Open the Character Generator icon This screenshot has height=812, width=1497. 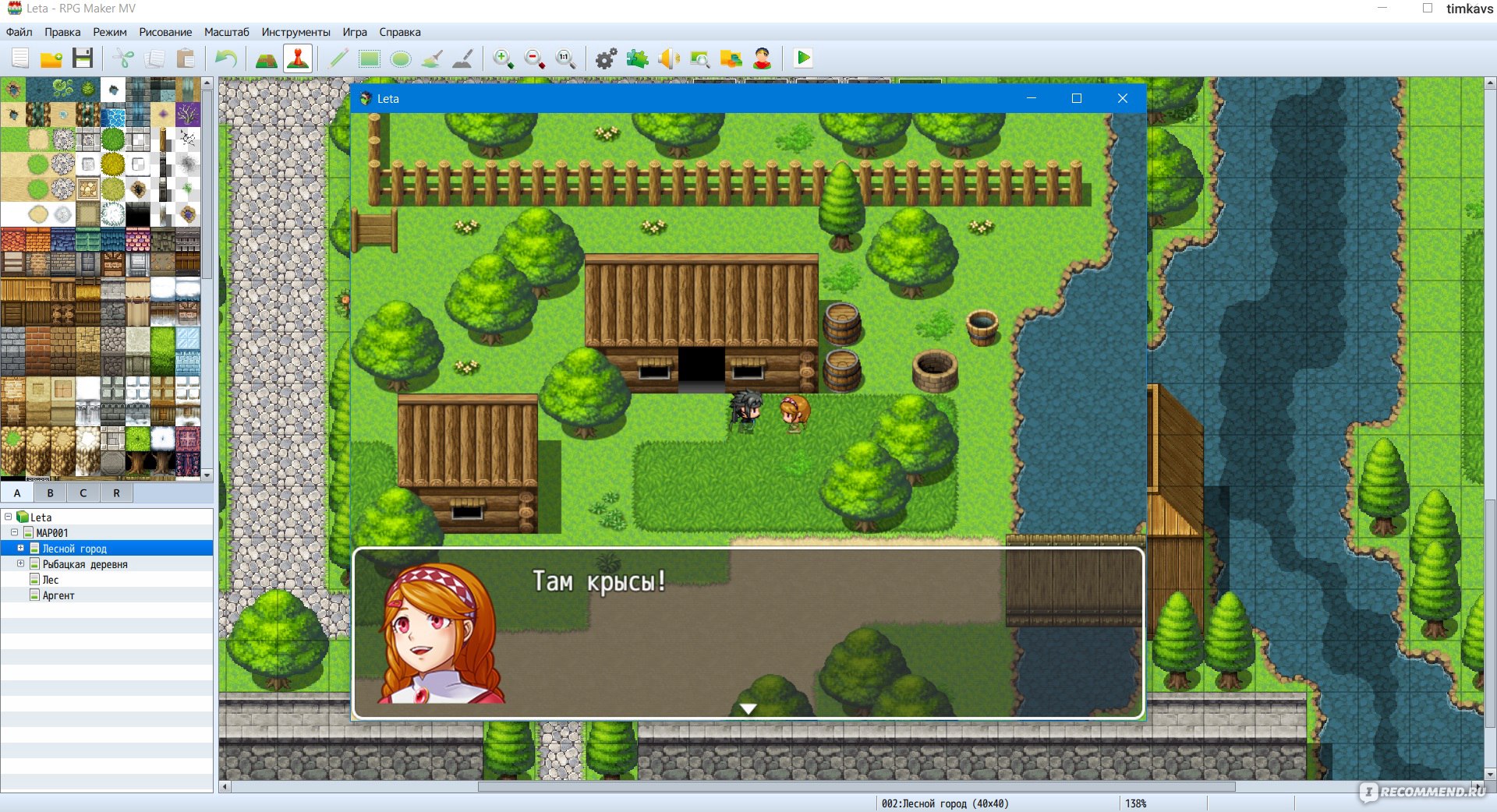point(763,58)
